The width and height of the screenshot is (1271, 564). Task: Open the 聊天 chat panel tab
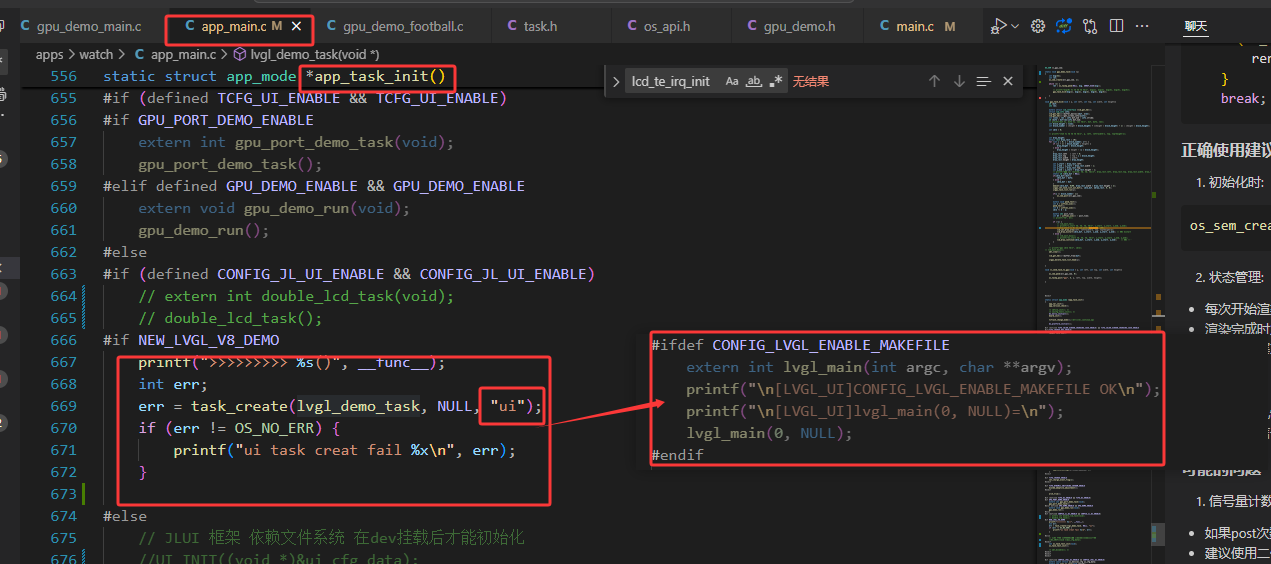[1195, 26]
